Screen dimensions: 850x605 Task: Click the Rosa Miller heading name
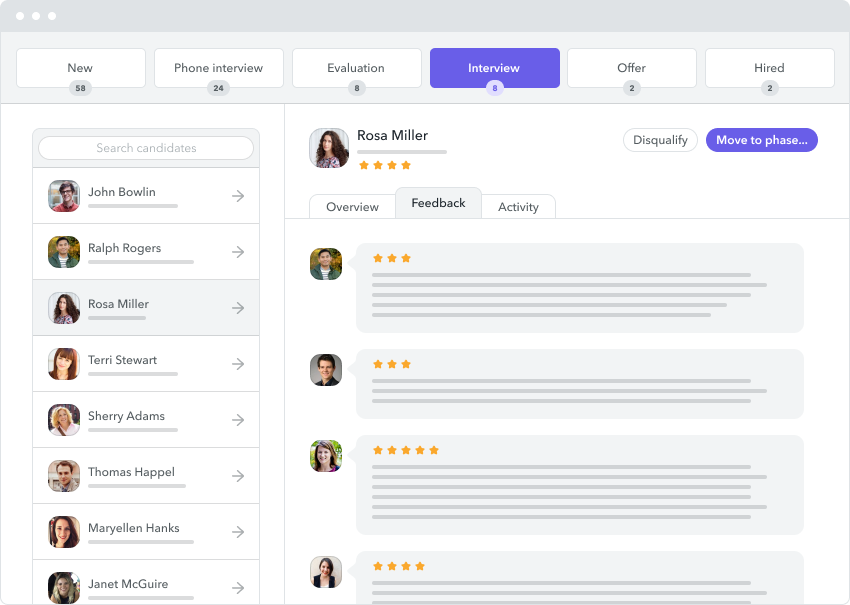click(392, 136)
